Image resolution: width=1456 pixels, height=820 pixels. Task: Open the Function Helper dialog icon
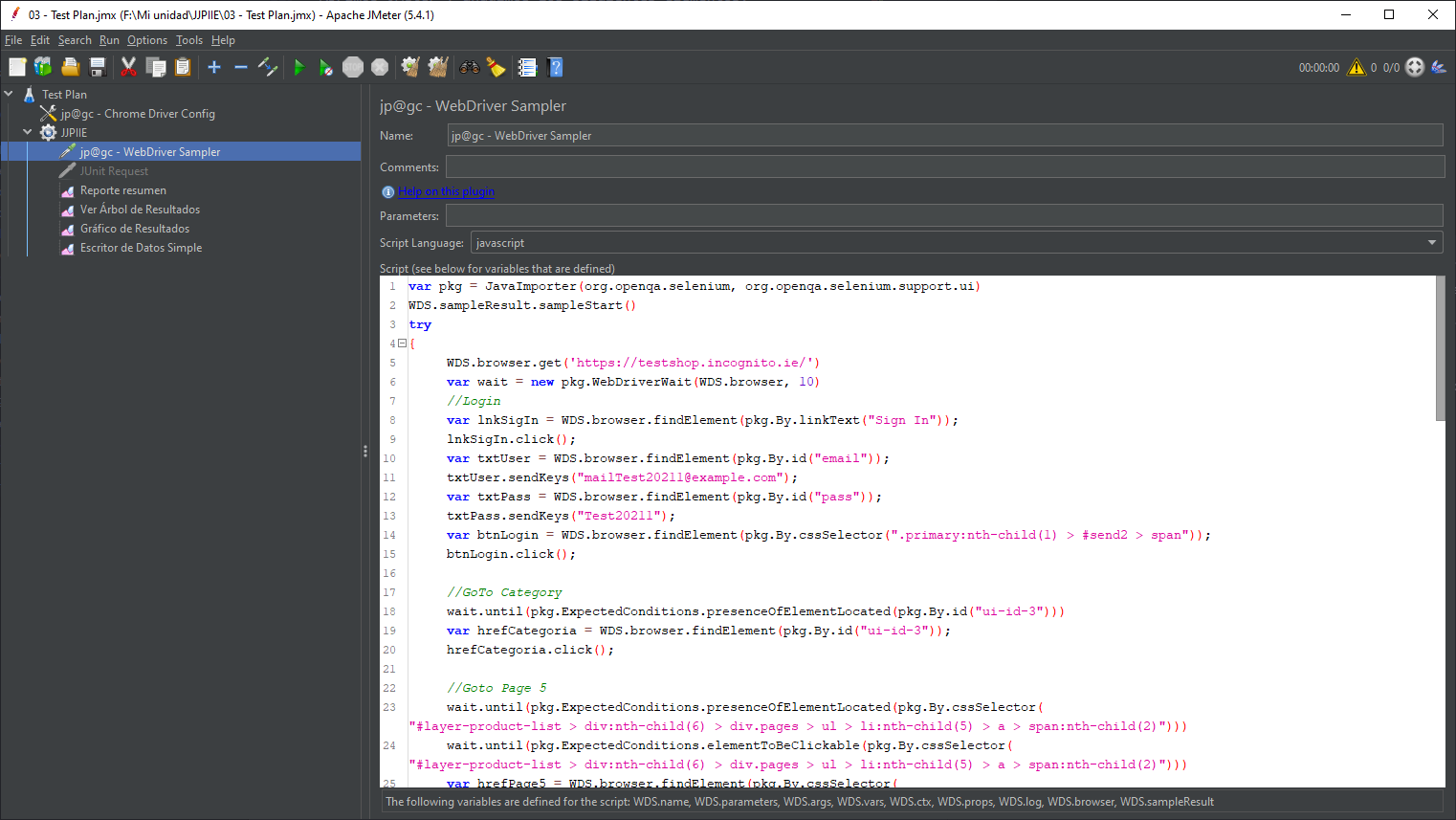(x=527, y=67)
